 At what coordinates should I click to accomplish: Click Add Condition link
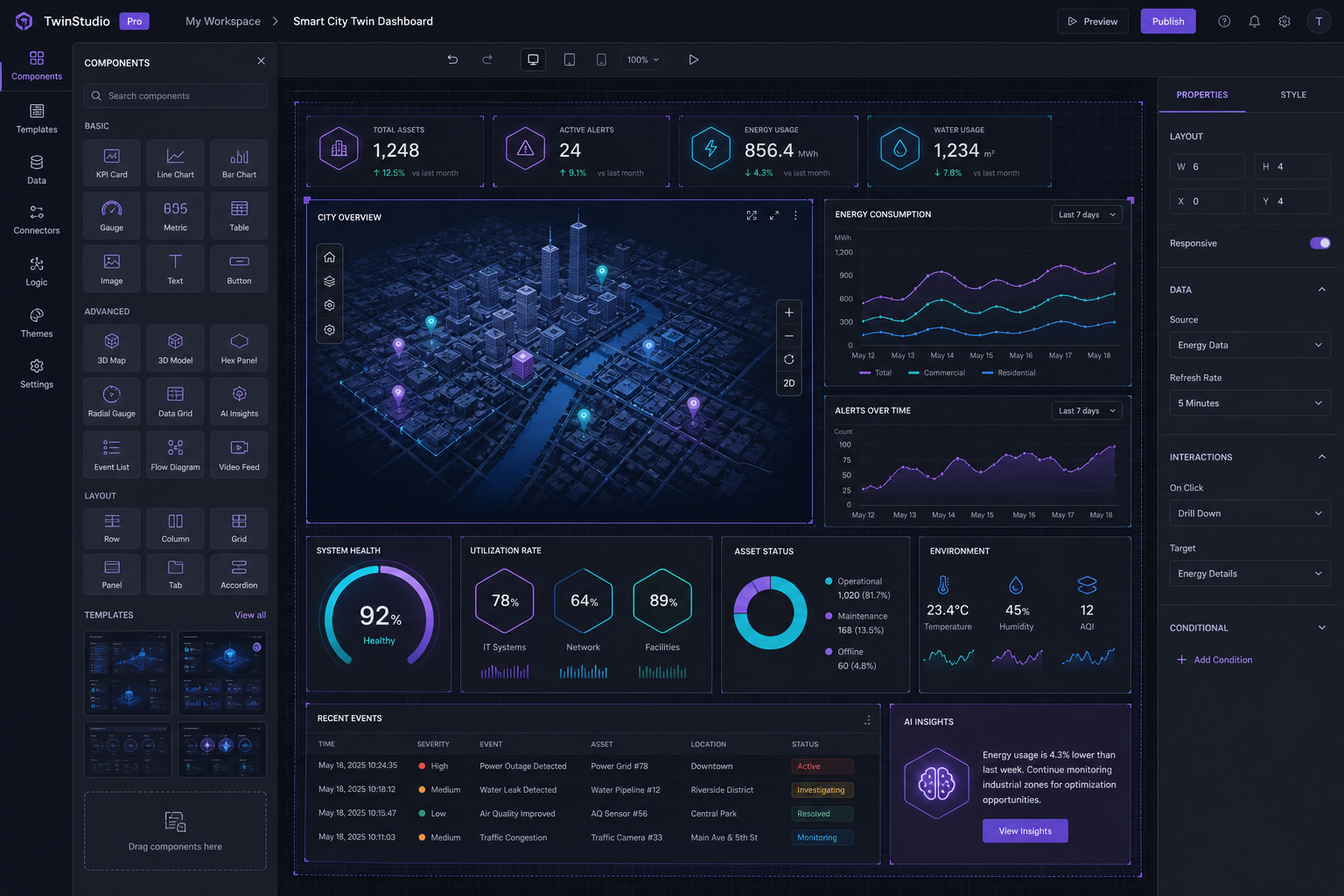(x=1214, y=660)
